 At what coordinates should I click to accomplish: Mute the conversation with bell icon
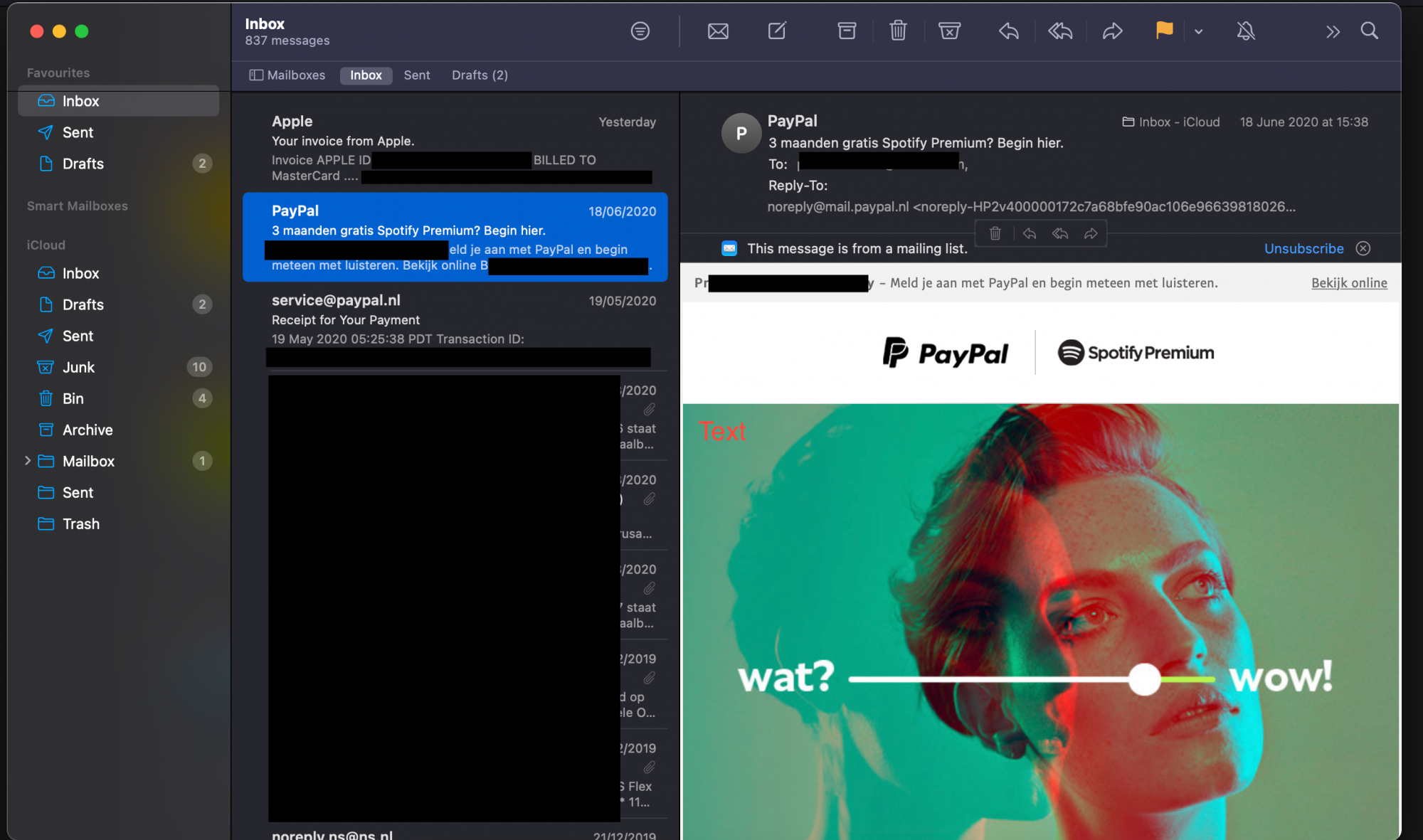[1246, 31]
